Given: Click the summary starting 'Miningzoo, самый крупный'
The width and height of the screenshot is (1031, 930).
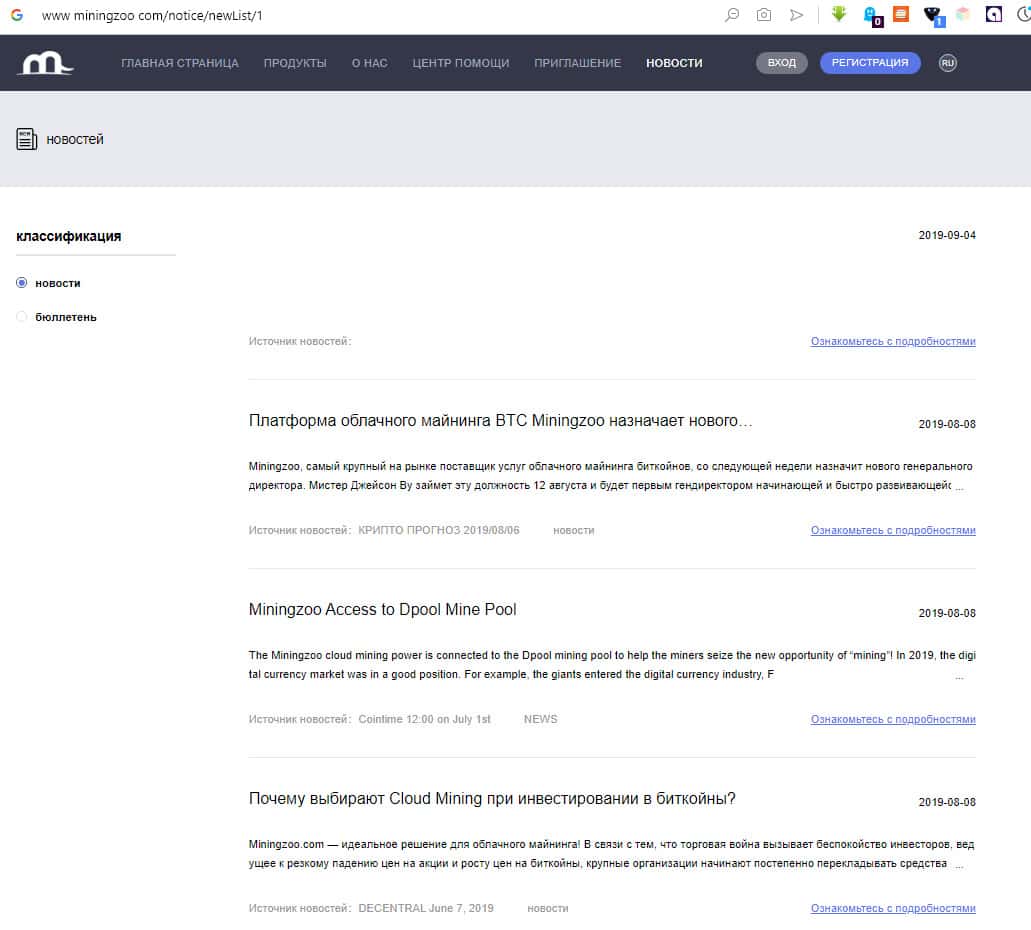Looking at the screenshot, I should coord(611,476).
